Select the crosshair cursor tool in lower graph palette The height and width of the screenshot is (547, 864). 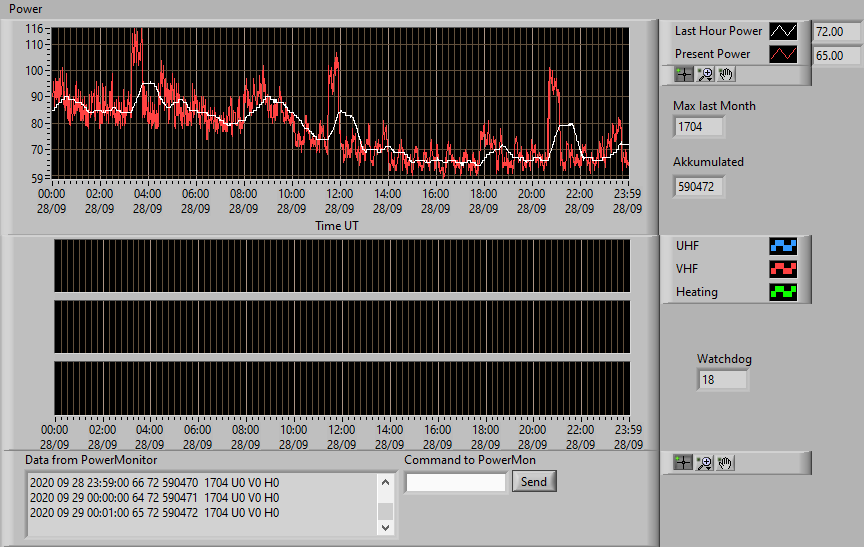[683, 463]
